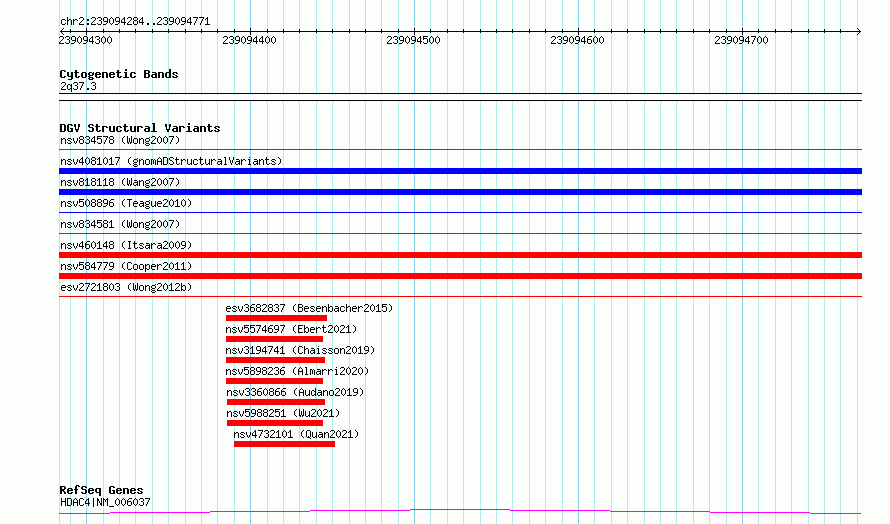Select the nsv460148 Itsara2009 red bar
The image size is (890, 524).
pyautogui.click(x=460, y=255)
